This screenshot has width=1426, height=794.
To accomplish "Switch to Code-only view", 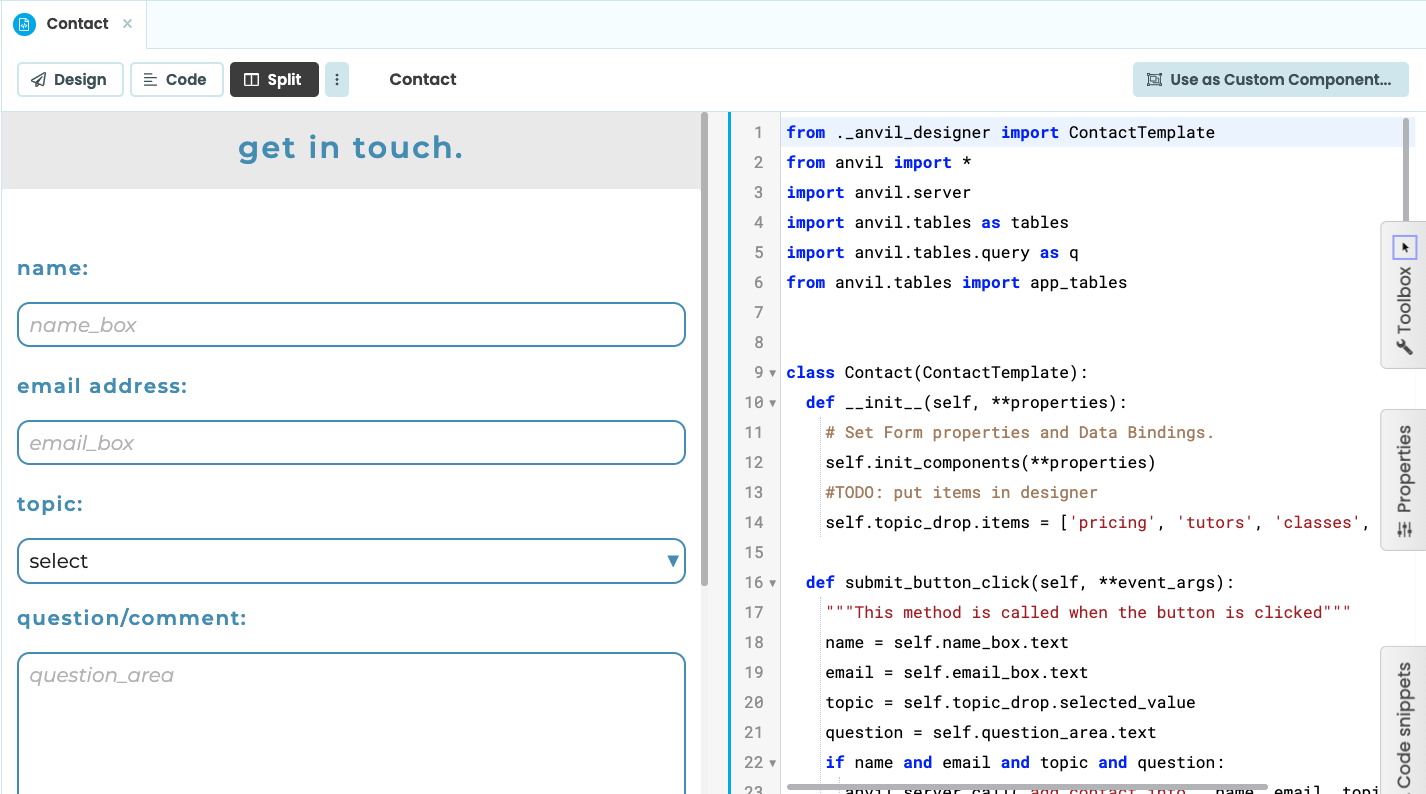I will [177, 79].
